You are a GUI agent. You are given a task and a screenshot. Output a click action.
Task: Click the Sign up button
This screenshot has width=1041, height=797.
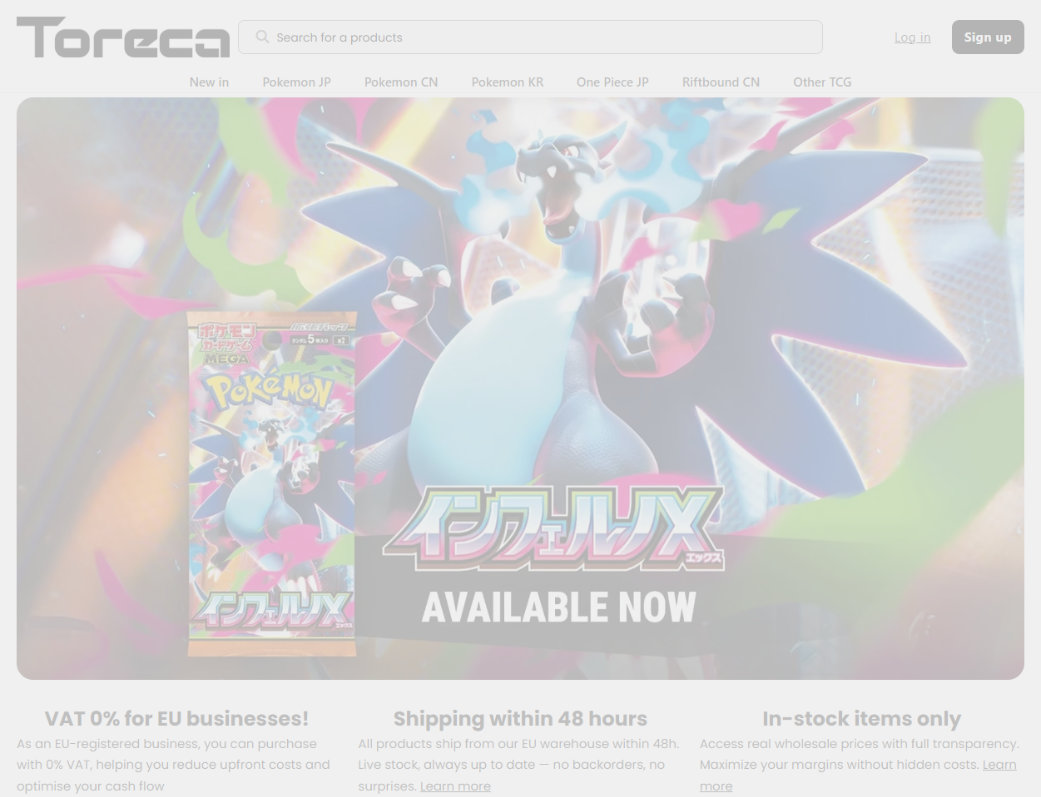987,37
